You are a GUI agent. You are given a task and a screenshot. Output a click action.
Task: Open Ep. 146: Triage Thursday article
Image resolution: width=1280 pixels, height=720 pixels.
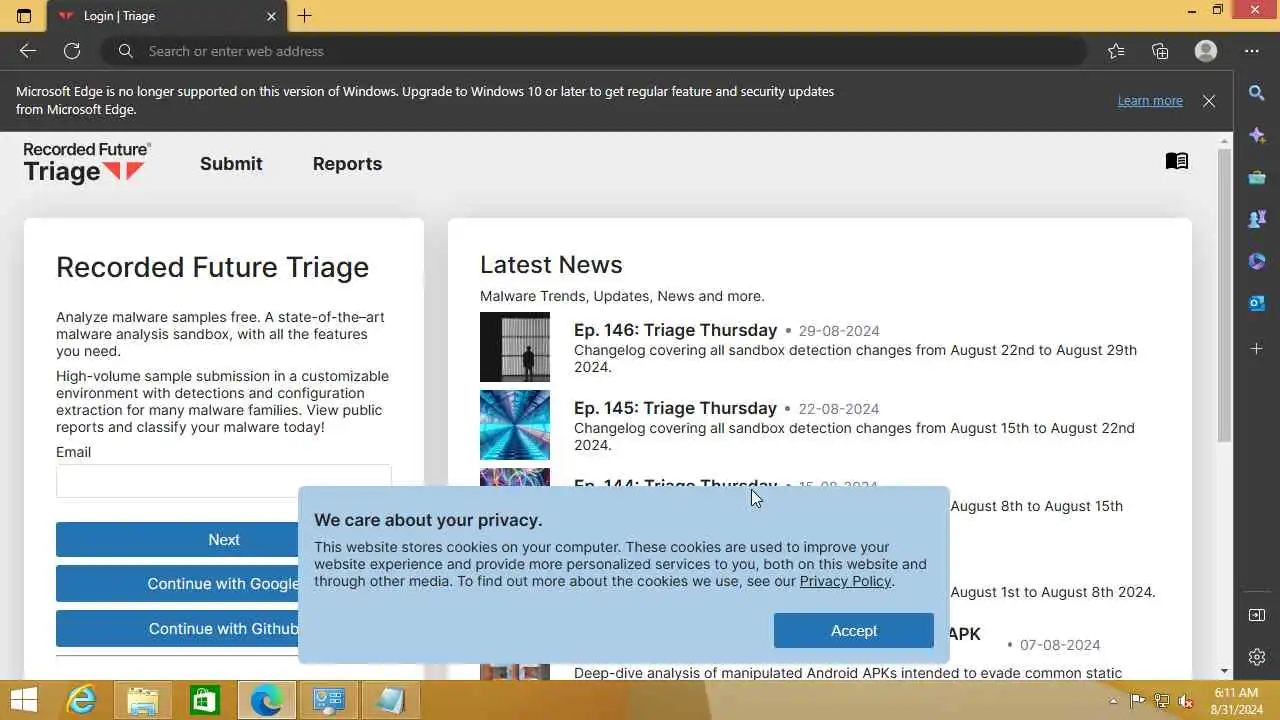[x=675, y=330]
